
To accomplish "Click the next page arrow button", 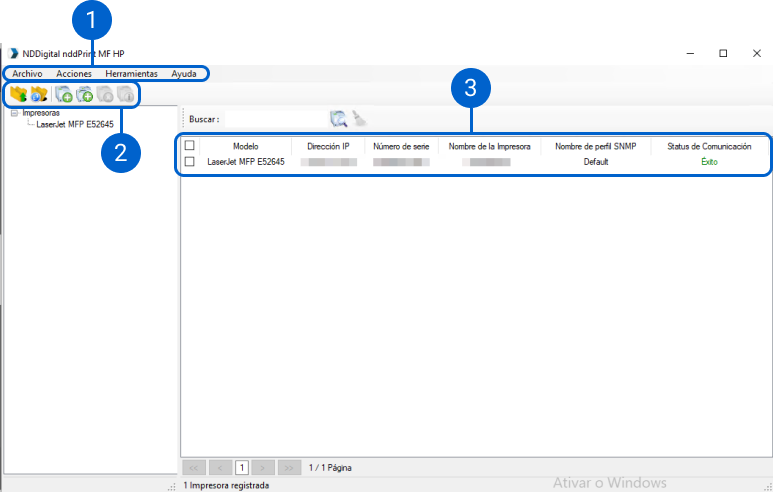I will 263,467.
